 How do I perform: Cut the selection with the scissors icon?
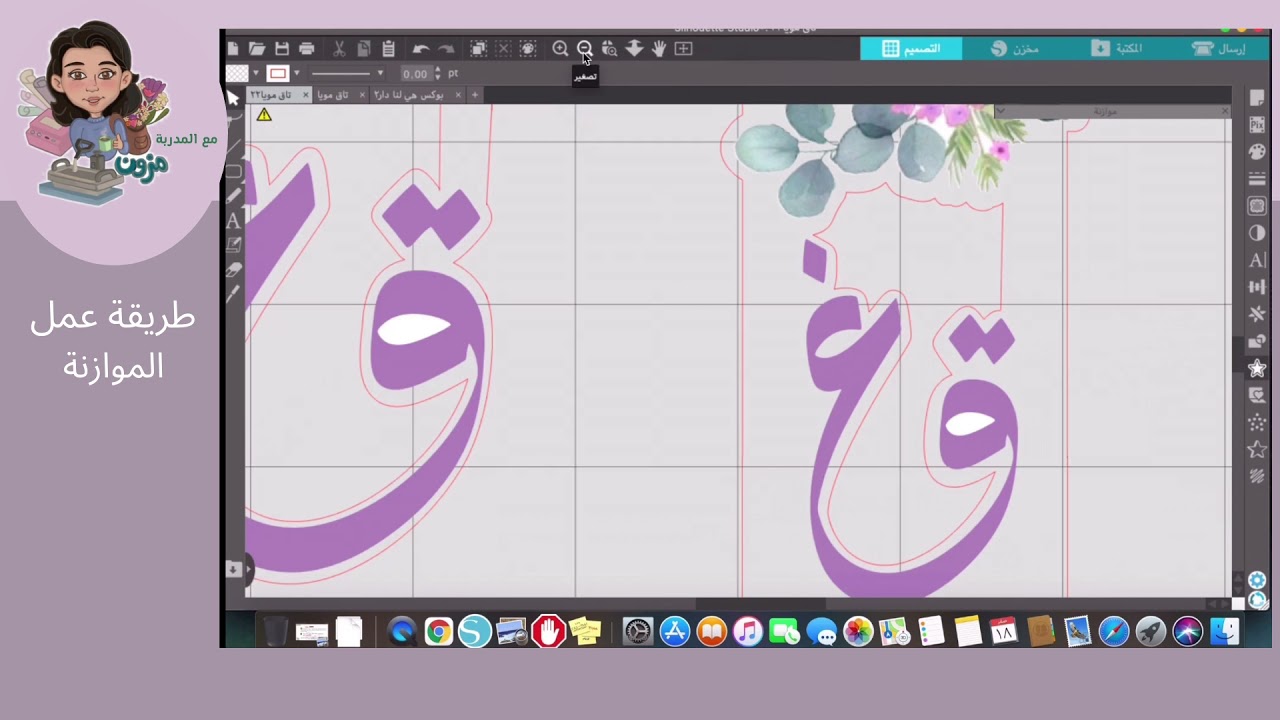(339, 48)
